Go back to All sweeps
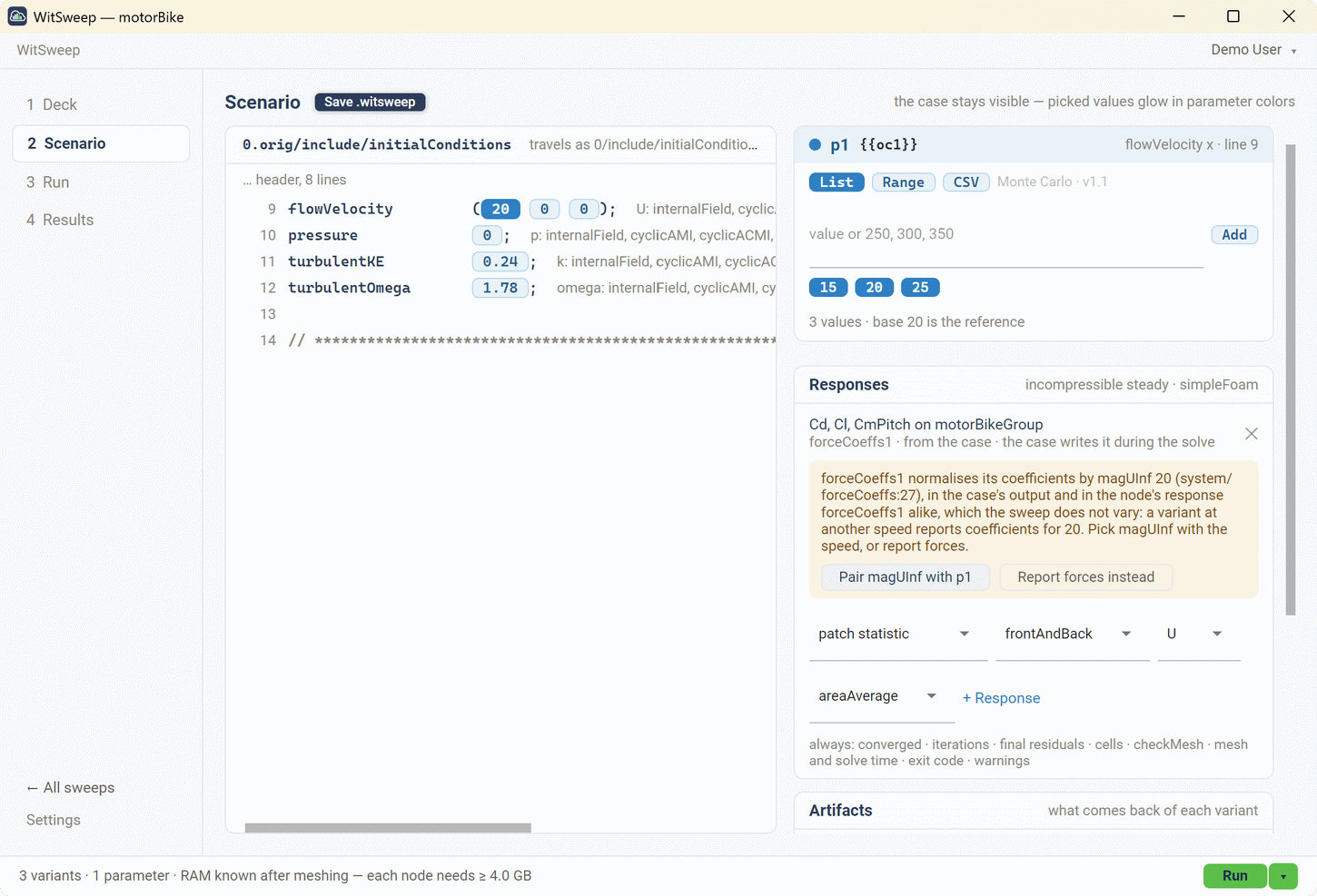The width and height of the screenshot is (1317, 896). 71,788
